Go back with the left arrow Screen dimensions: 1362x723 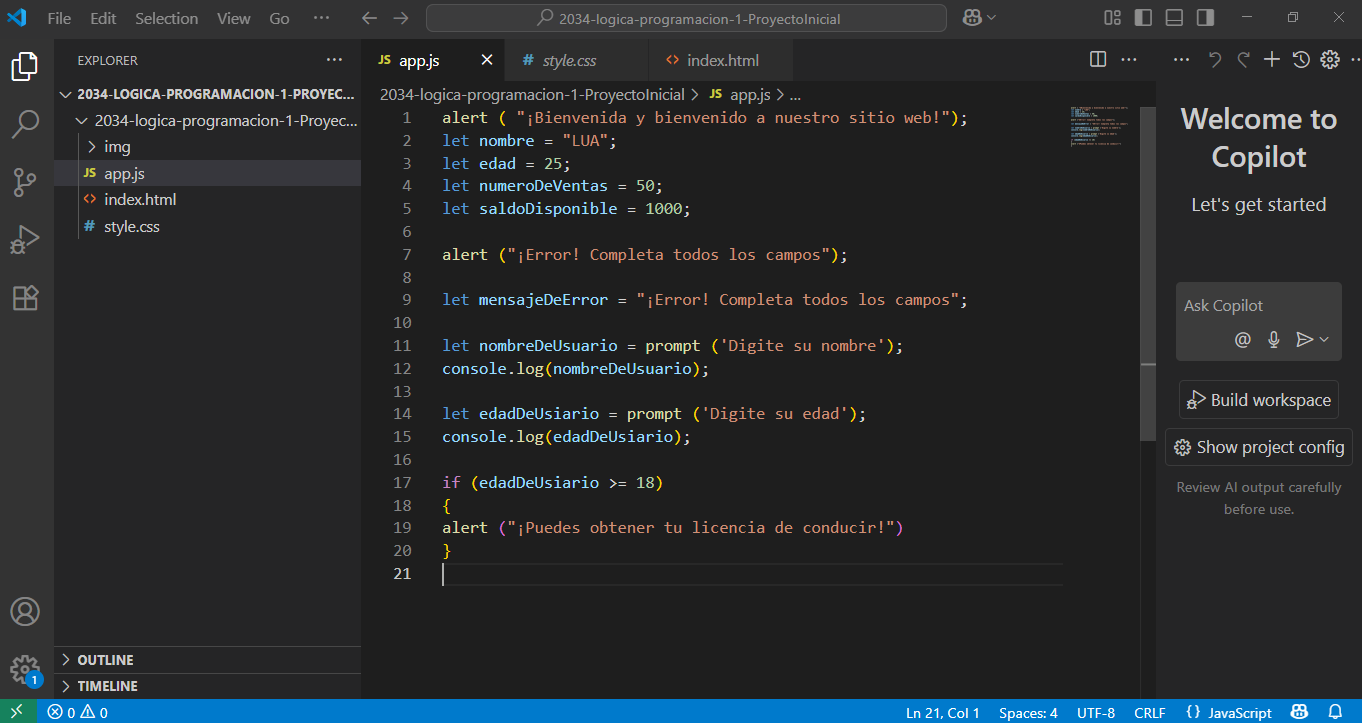(369, 18)
